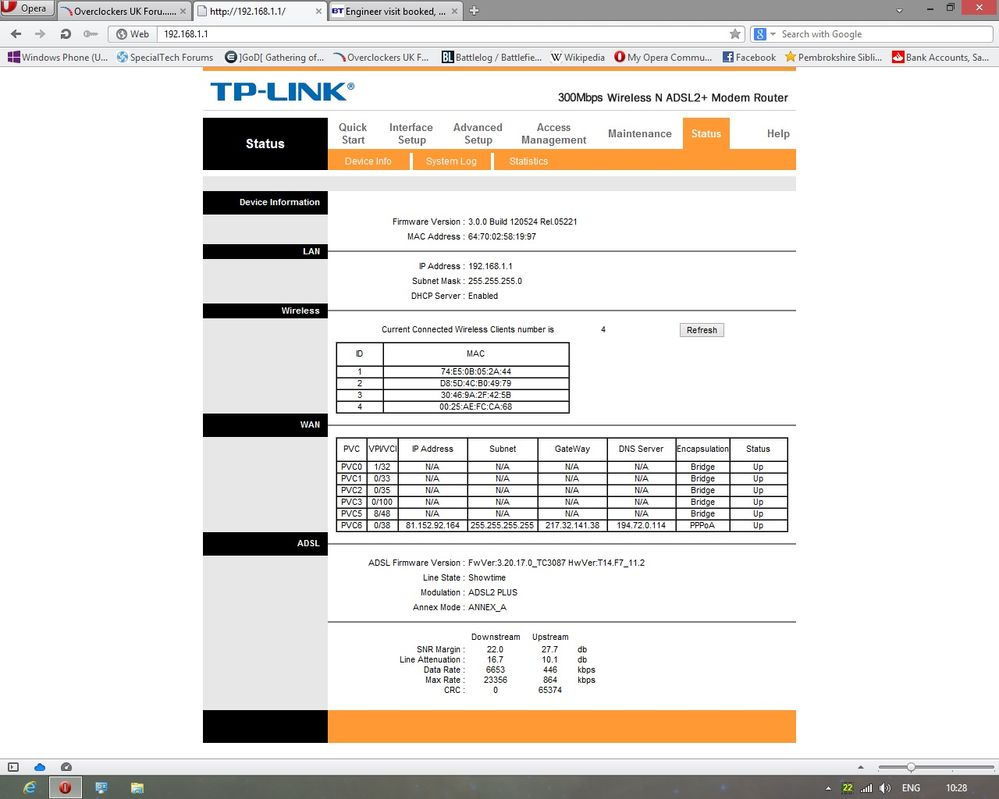Click DNS server value 194.72.0.114
Viewport: 999px width, 799px height.
[641, 526]
